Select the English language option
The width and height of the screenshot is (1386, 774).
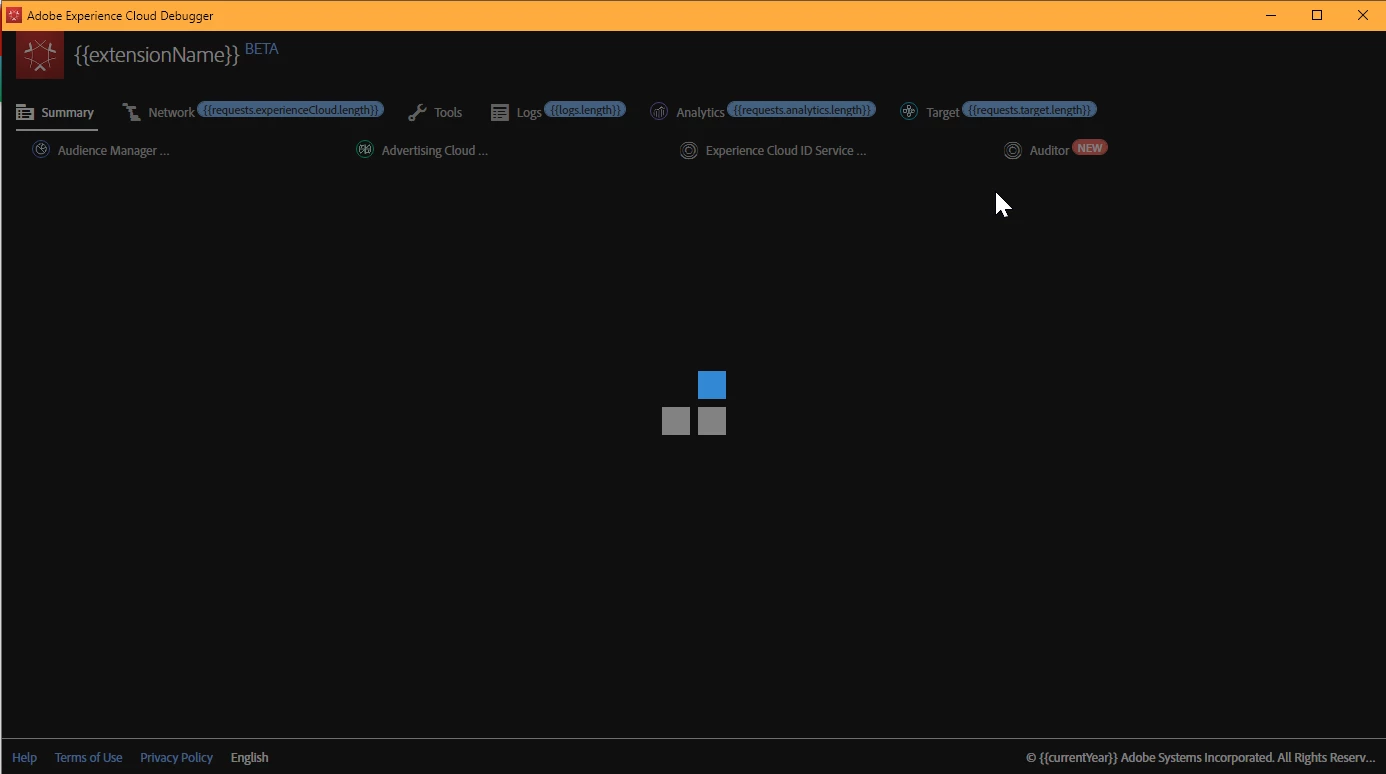pyautogui.click(x=249, y=758)
